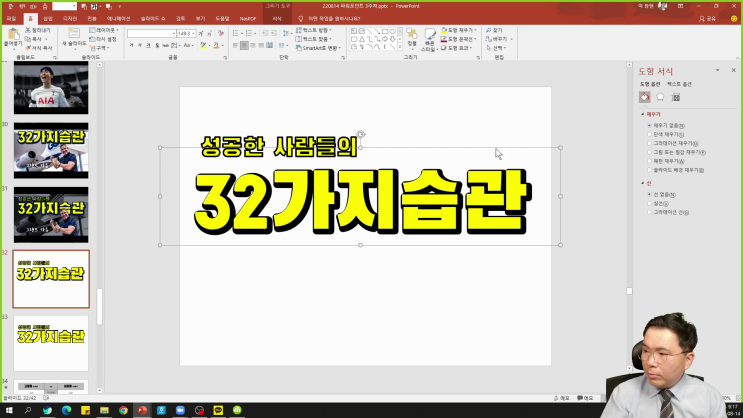Collapse the Fill (채우기) section
Image resolution: width=743 pixels, height=418 pixels.
tap(643, 114)
